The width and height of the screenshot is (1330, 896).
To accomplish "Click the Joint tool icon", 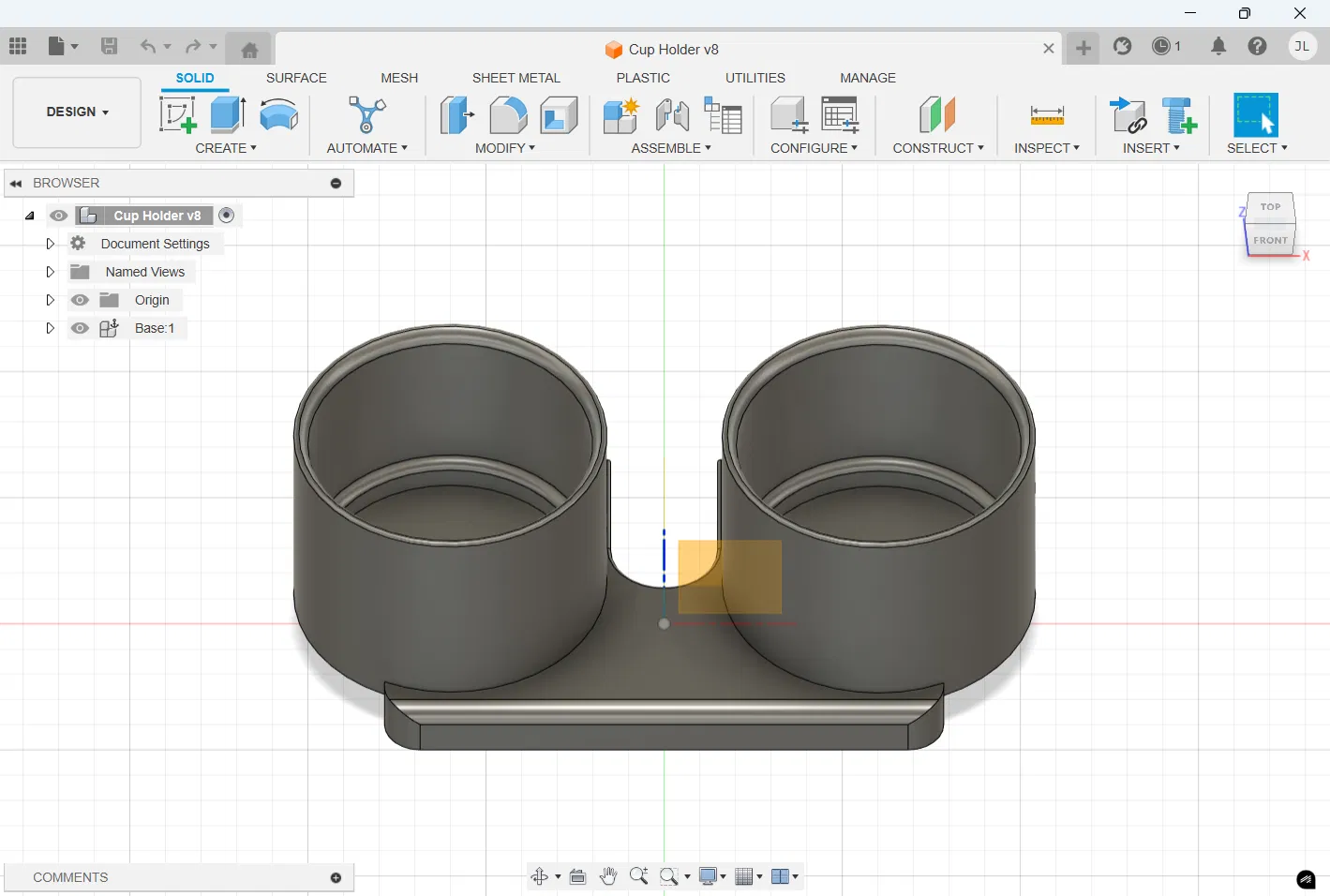I will (672, 115).
